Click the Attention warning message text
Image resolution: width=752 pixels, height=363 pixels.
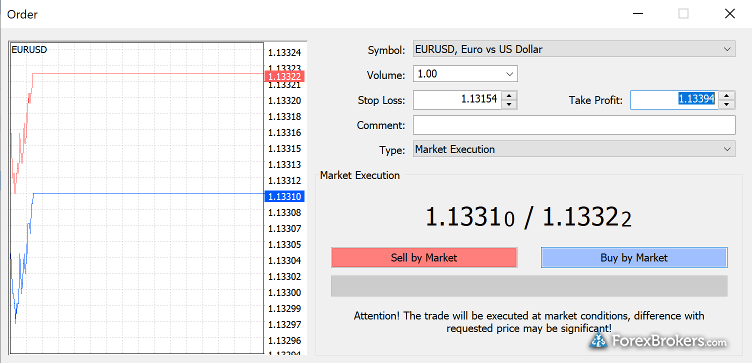pos(529,322)
